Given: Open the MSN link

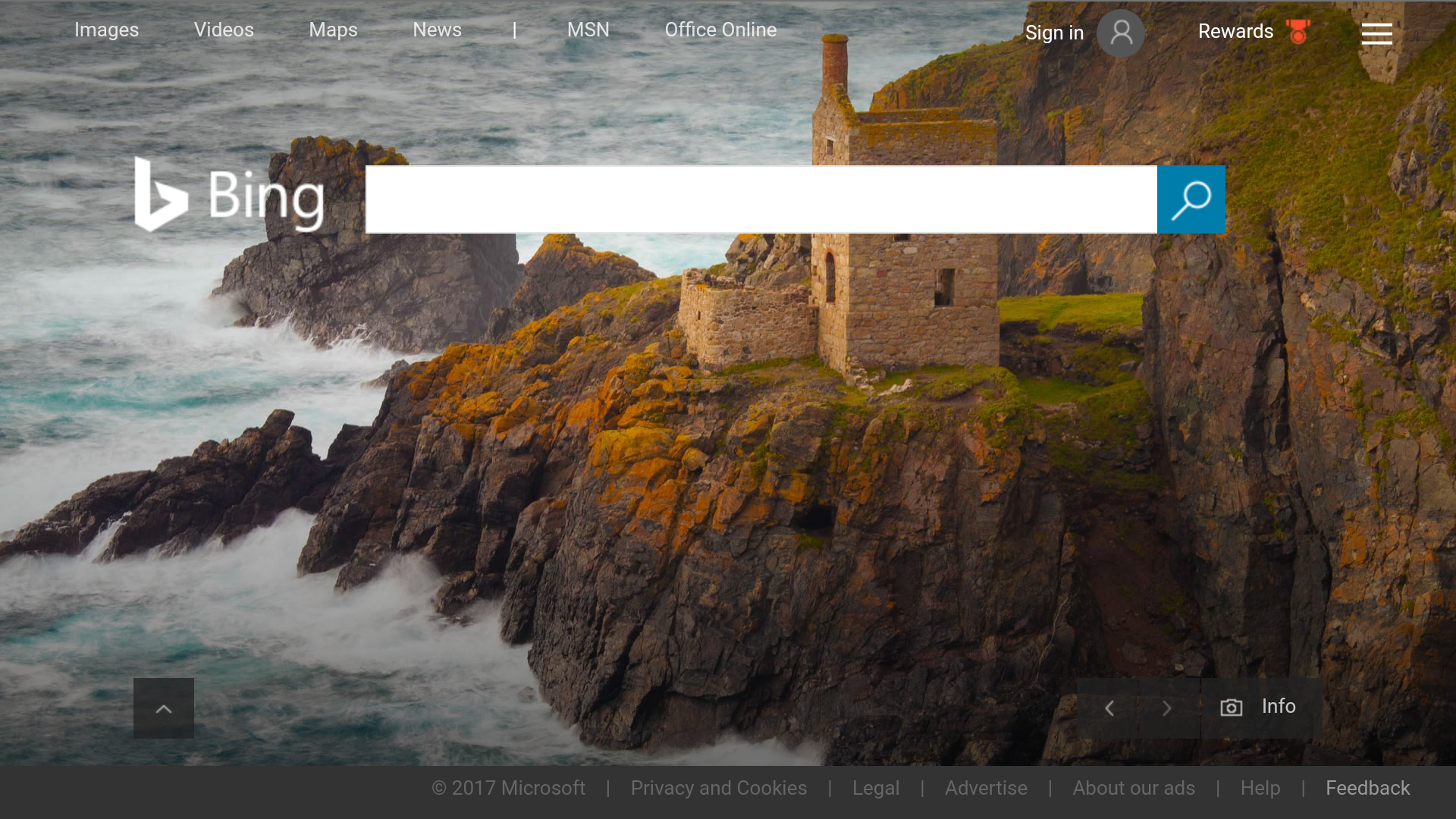Looking at the screenshot, I should [588, 30].
